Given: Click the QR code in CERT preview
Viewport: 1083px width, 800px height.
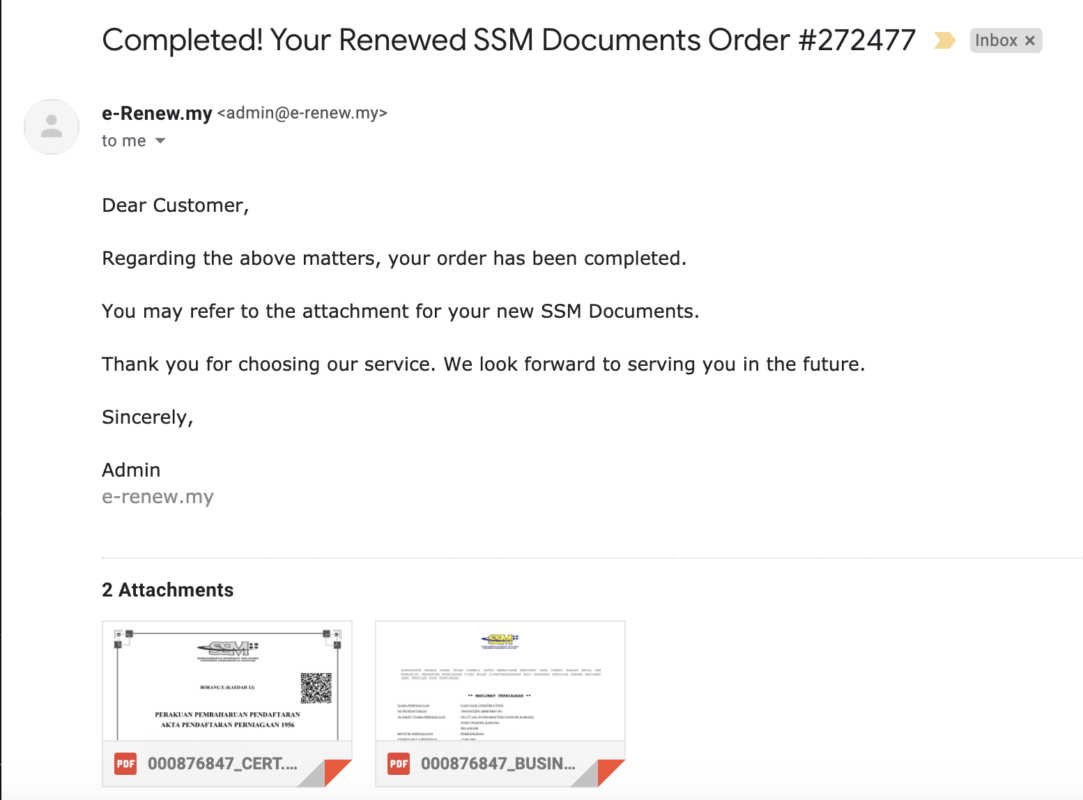Looking at the screenshot, I should coord(316,687).
